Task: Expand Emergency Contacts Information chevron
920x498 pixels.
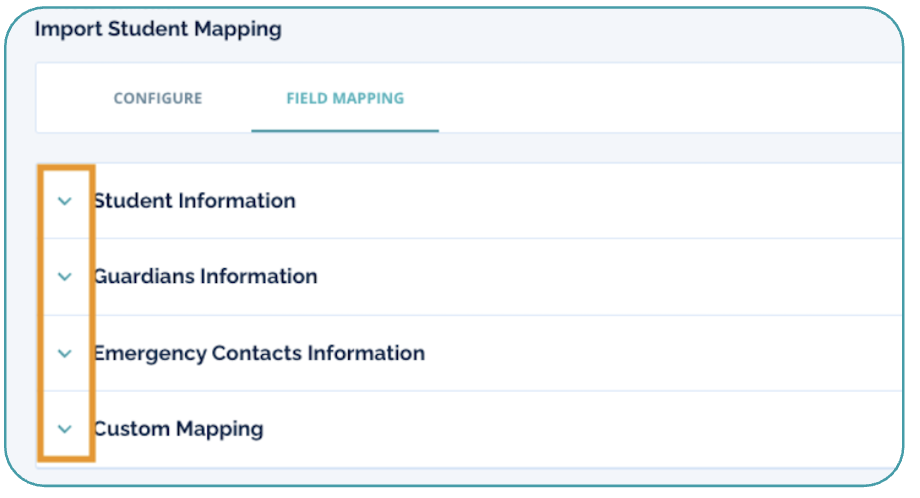Action: [65, 353]
